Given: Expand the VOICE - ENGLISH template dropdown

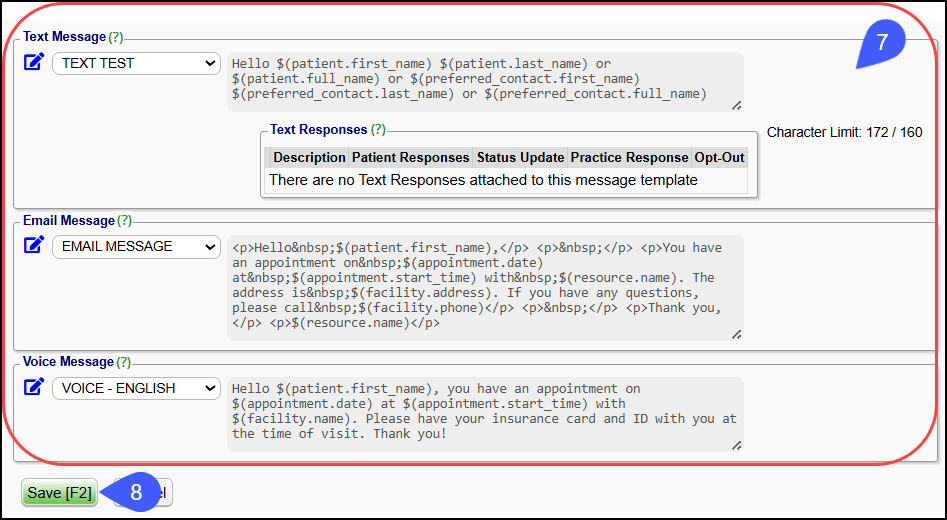Looking at the screenshot, I should pos(136,388).
